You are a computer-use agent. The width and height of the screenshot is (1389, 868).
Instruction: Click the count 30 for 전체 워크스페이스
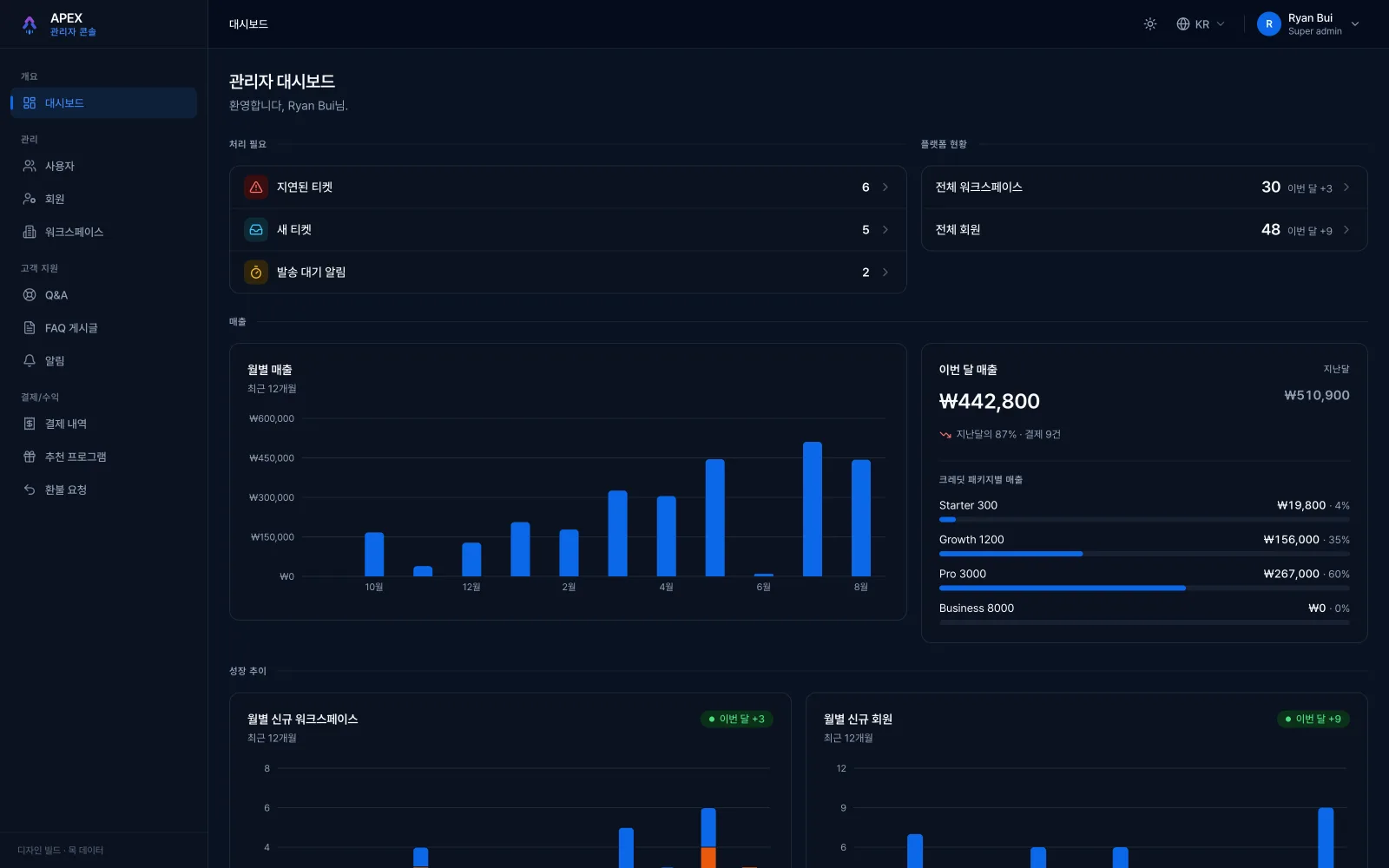click(x=1271, y=187)
